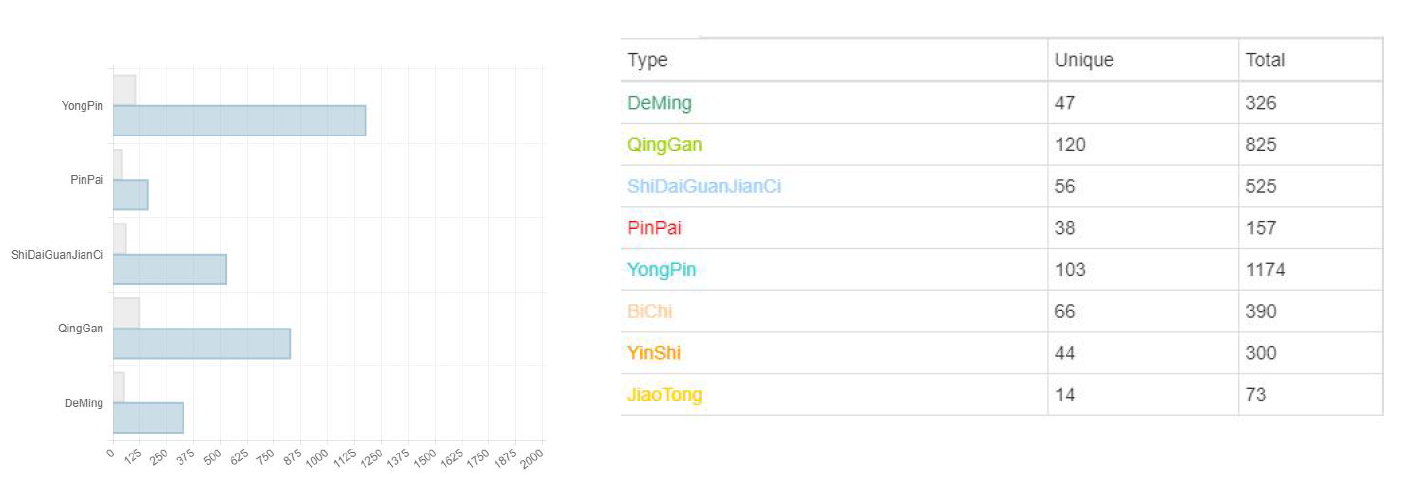Click the blue DeMing chart bar

(148, 417)
